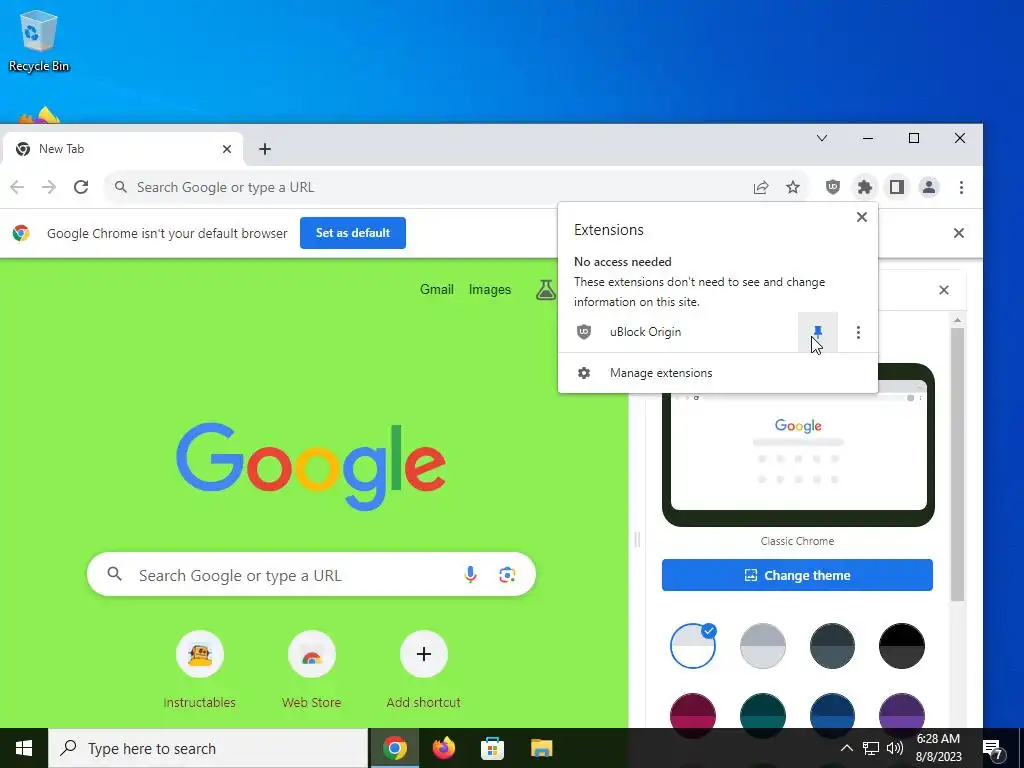The height and width of the screenshot is (768, 1024).
Task: Select the light grey color swatch
Action: pos(763,646)
